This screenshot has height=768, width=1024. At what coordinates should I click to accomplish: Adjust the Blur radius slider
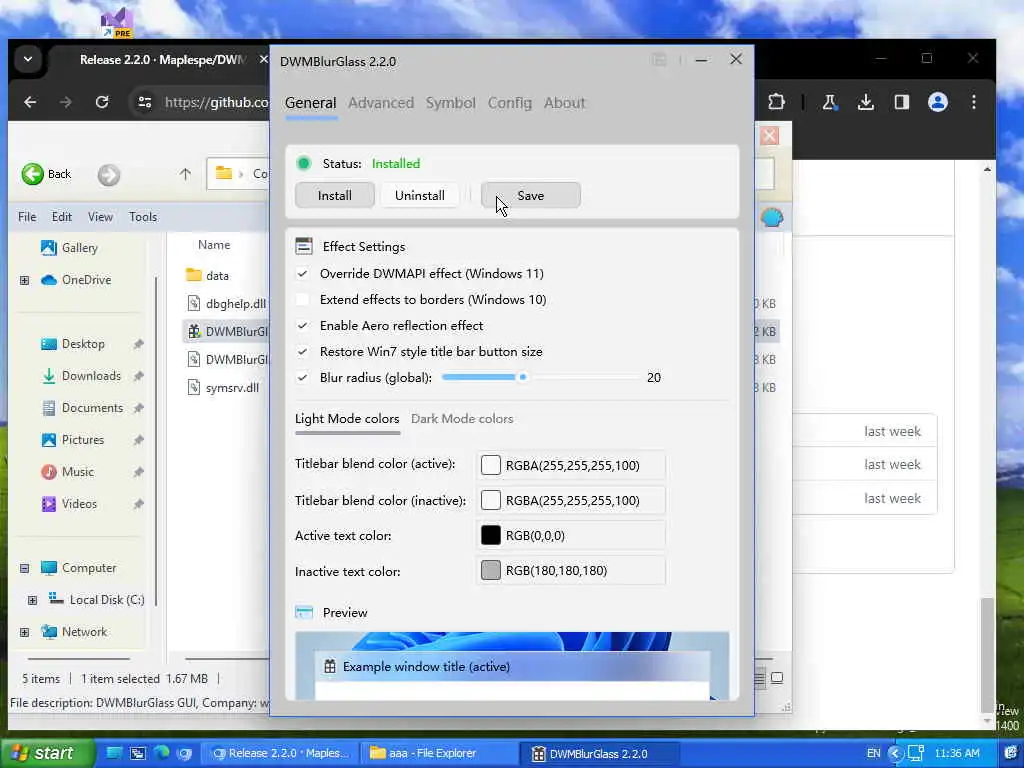click(x=541, y=377)
